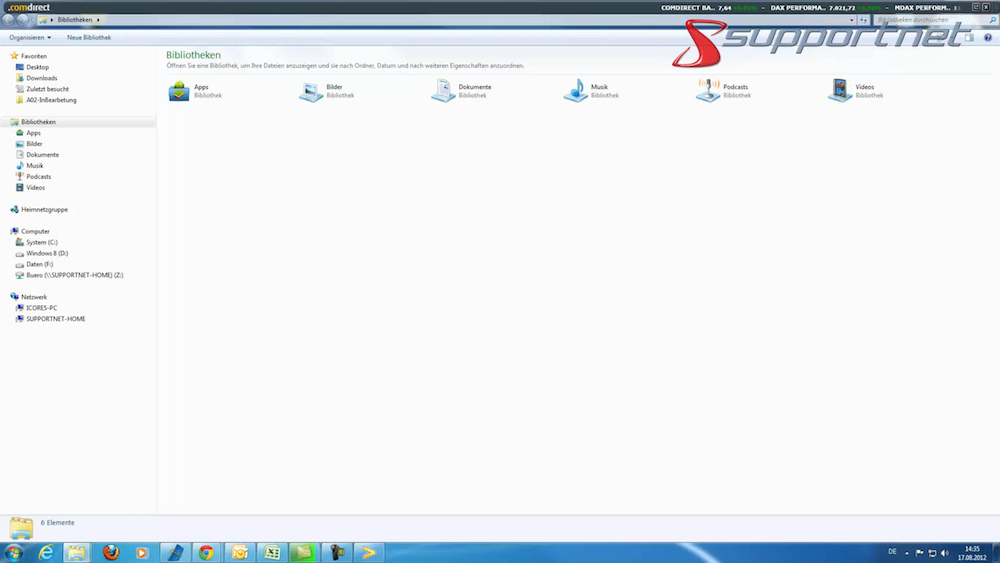Screen dimensions: 1000x563
Task: Click the Back navigation button
Action: (x=9, y=20)
